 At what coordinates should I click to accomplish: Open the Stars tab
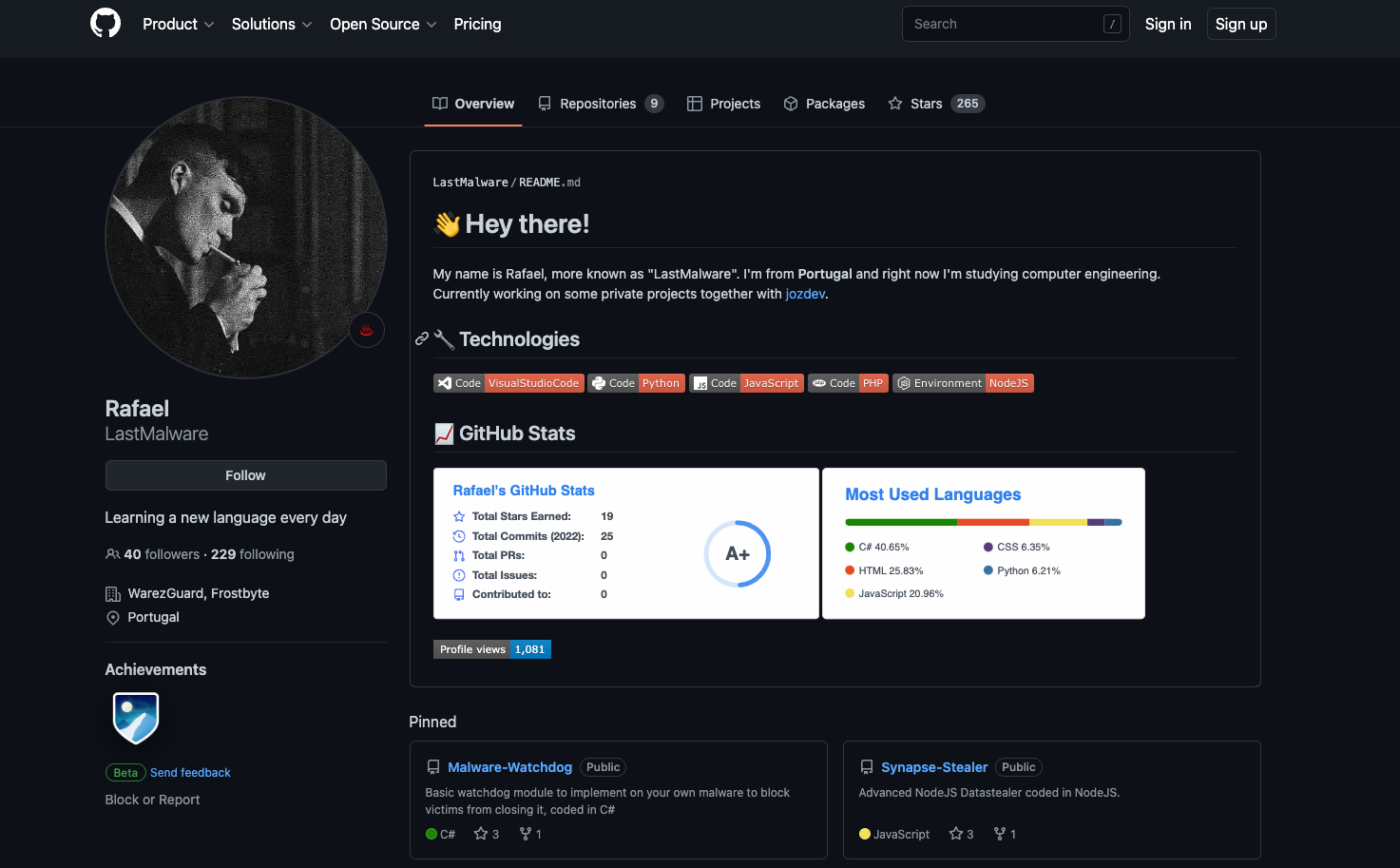tap(936, 104)
